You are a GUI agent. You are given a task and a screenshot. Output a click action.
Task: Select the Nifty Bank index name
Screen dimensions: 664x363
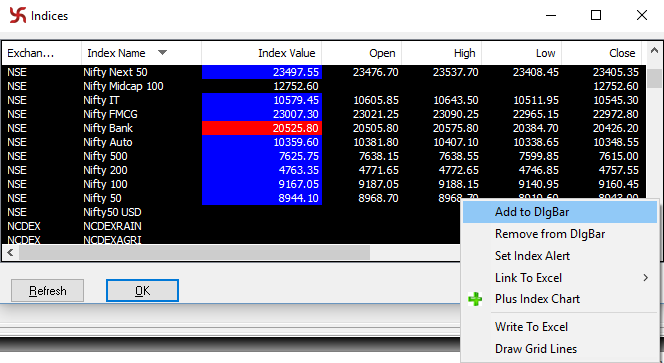click(x=108, y=128)
